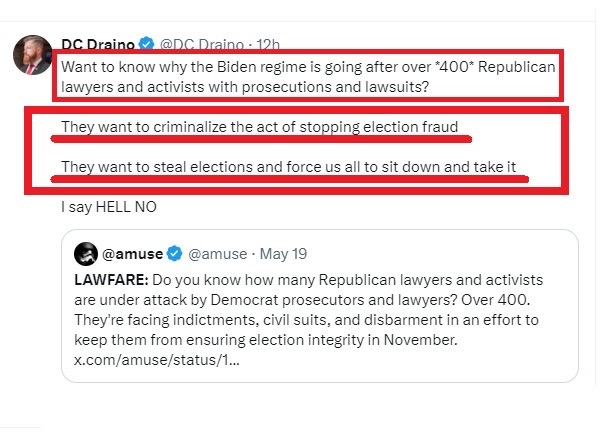
Task: Open the 12h tweet timestamp
Action: coord(268,43)
